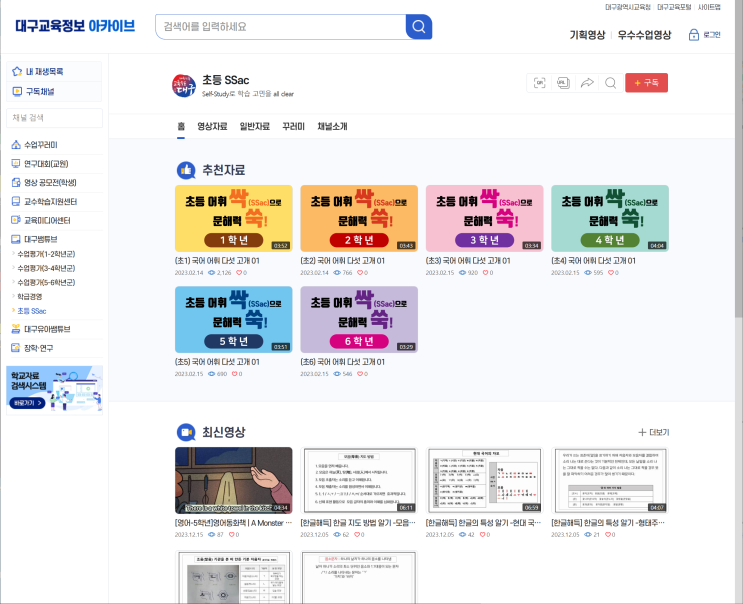Click the heart on (초4) 국어 어휘 video

pos(611,273)
